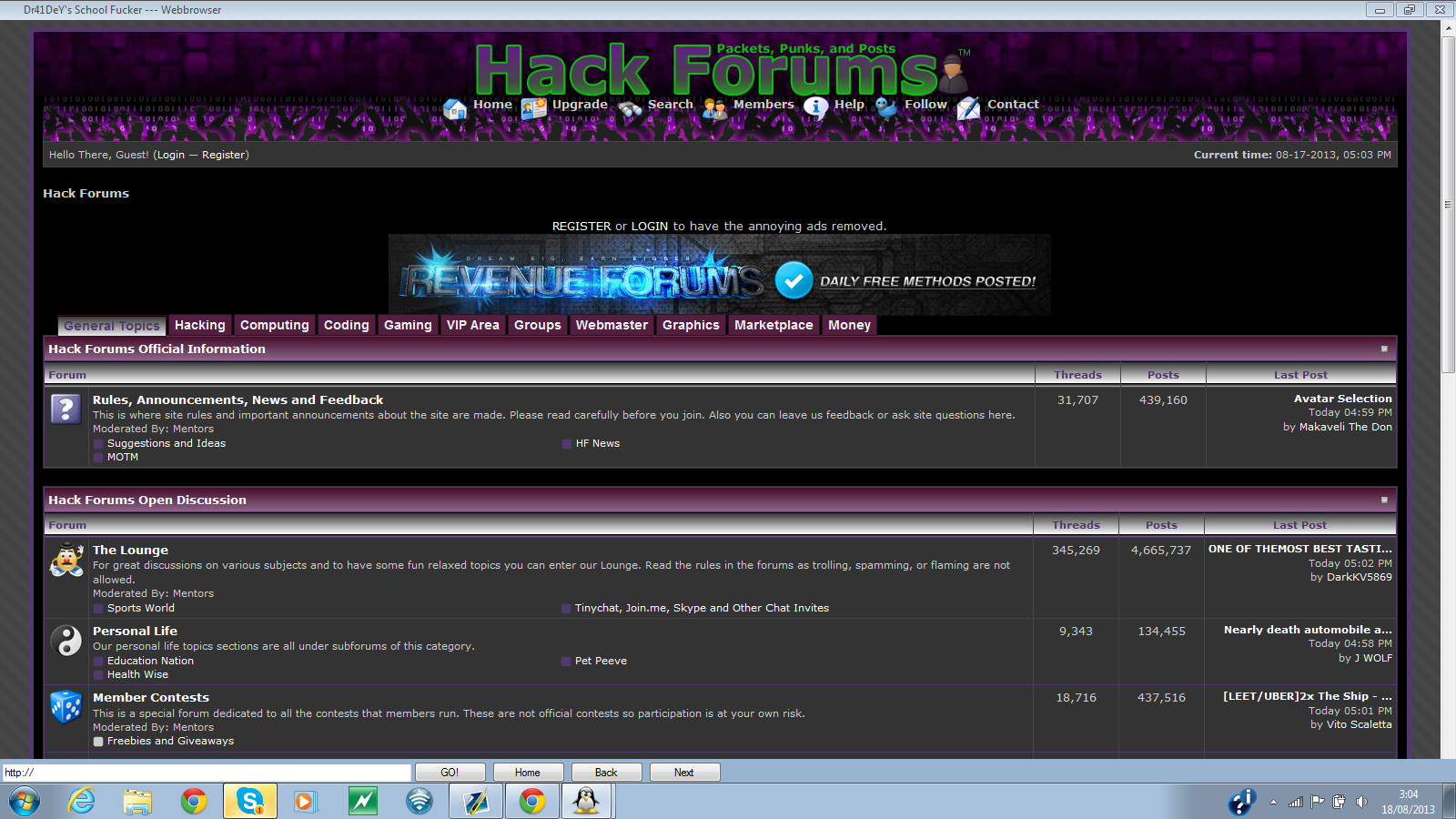Open the Graphics tab
This screenshot has height=819, width=1456.
point(691,326)
